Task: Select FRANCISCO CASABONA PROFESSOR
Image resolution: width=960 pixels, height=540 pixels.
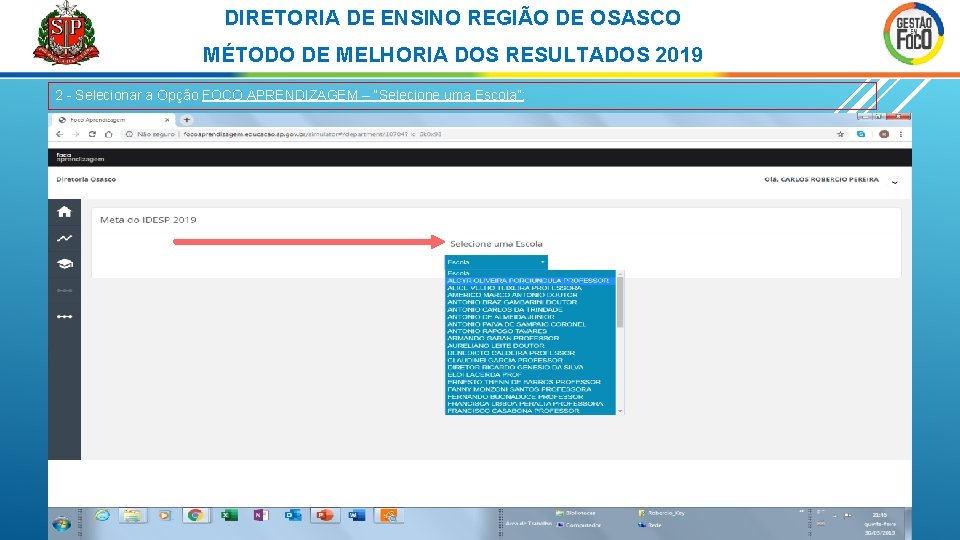Action: (x=530, y=411)
